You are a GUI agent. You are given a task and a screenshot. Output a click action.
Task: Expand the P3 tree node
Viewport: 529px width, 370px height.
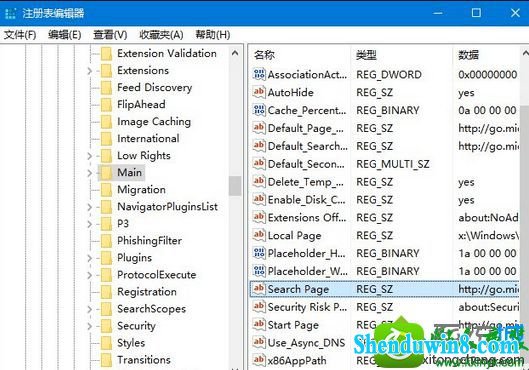pos(89,224)
